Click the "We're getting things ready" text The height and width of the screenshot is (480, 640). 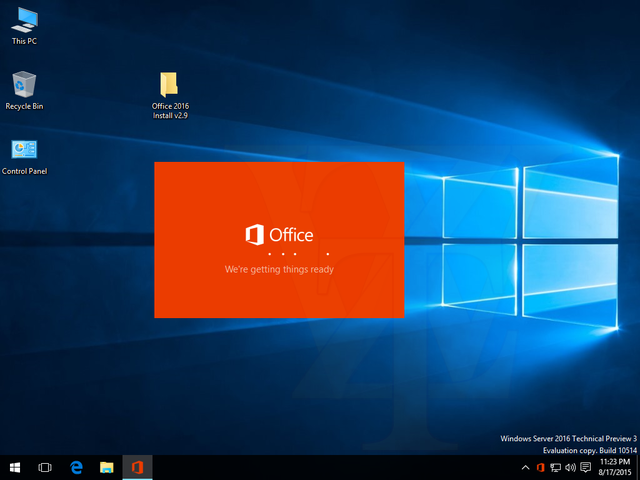pyautogui.click(x=279, y=269)
